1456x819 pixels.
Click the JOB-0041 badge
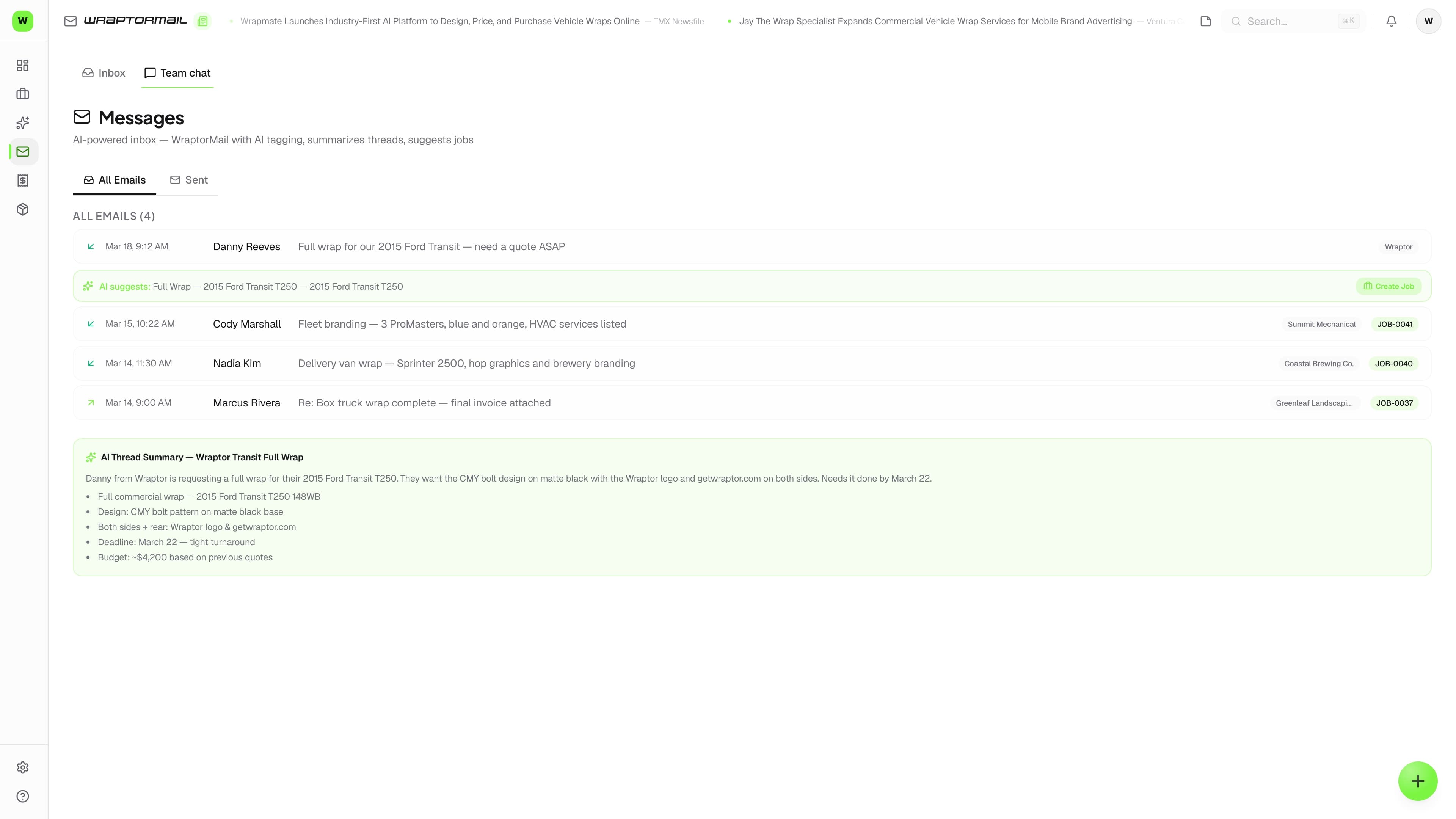click(1395, 325)
